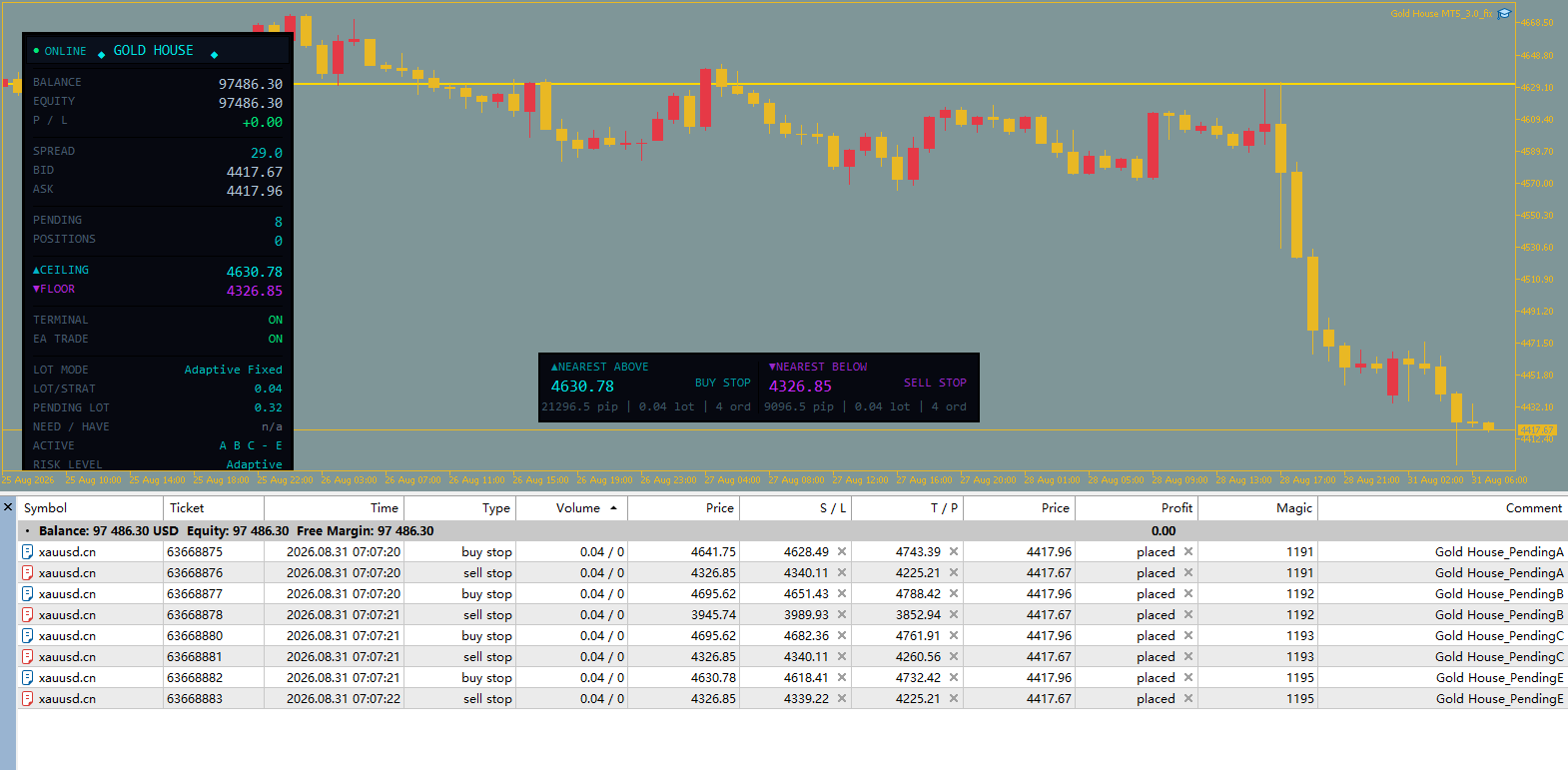This screenshot has width=1568, height=770.
Task: Switch lot mode to Fixed
Action: click(x=265, y=370)
